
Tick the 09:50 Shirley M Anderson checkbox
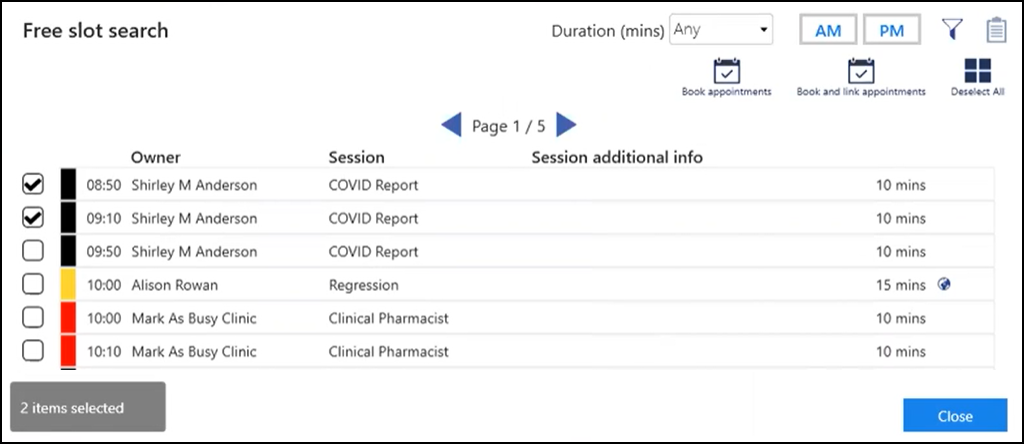tap(33, 251)
